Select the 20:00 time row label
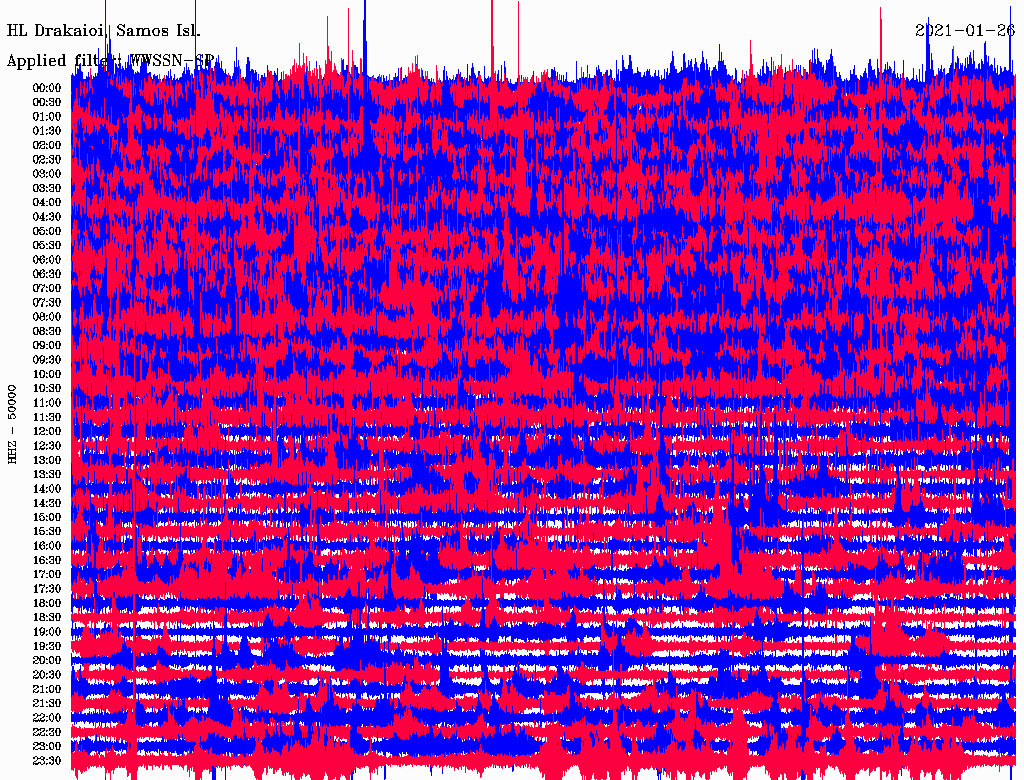This screenshot has height=780, width=1024. (x=47, y=660)
